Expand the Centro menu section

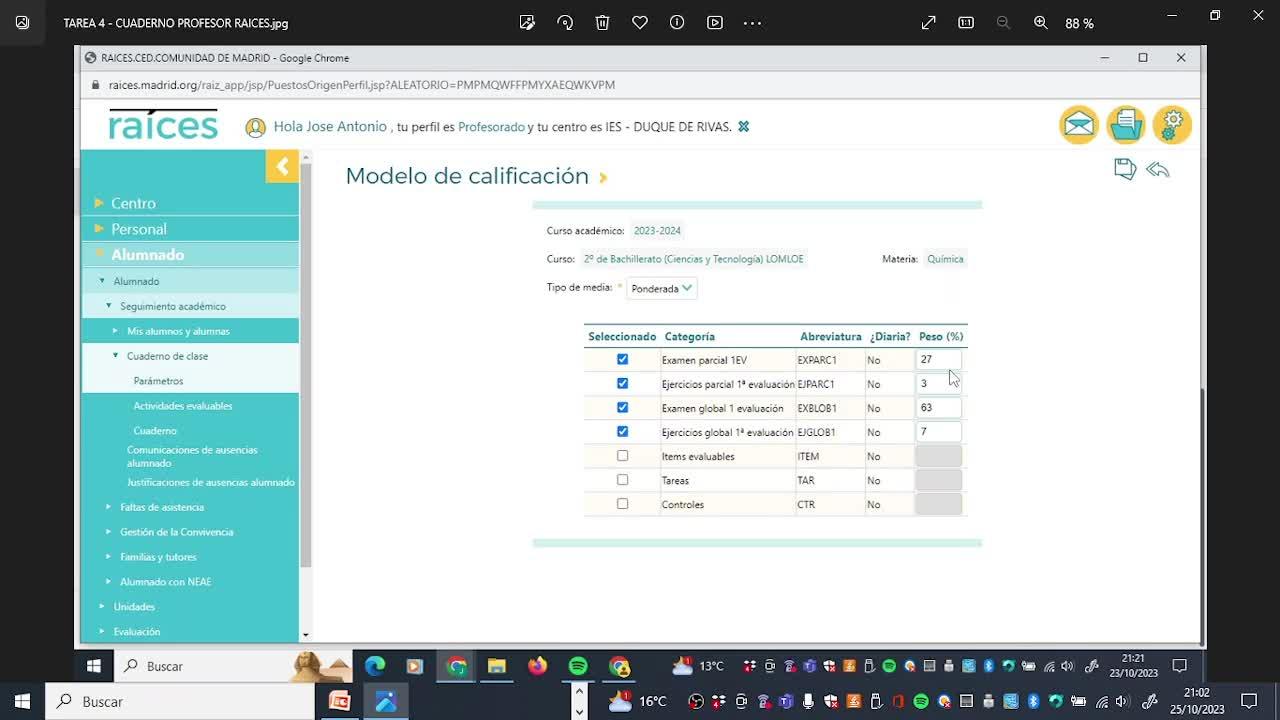133,203
